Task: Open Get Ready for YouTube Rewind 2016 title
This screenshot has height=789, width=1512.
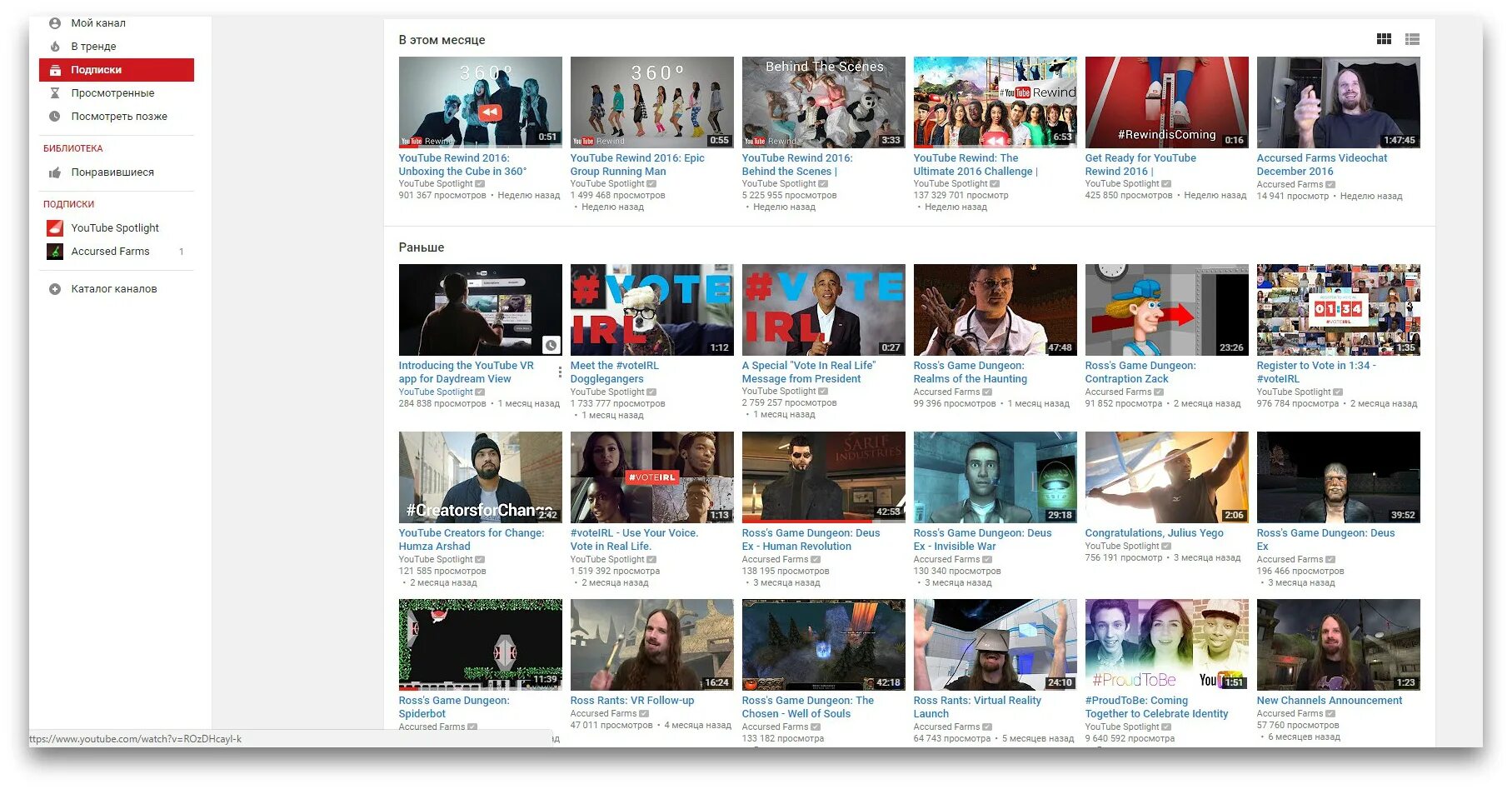Action: coord(1140,165)
